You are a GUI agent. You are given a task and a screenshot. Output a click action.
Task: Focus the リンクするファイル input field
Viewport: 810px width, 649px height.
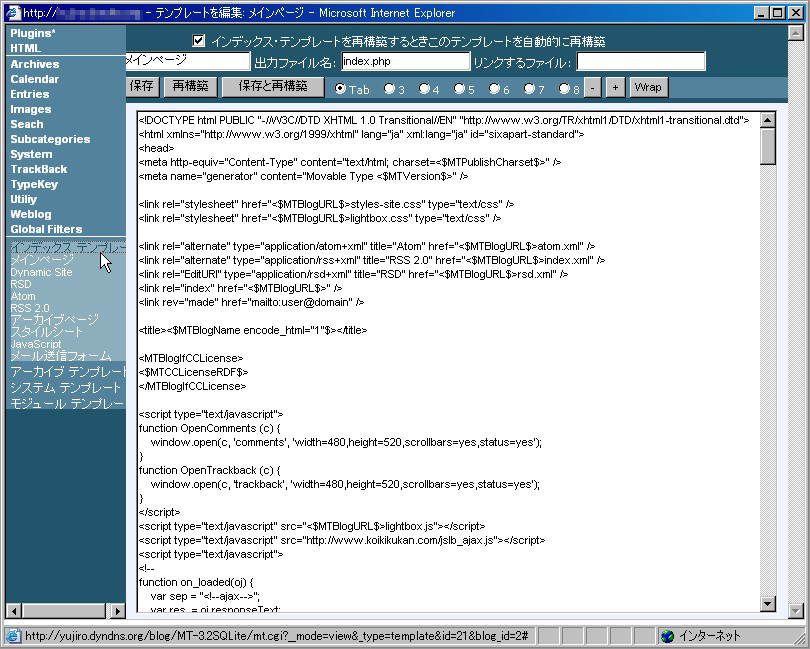coord(641,61)
